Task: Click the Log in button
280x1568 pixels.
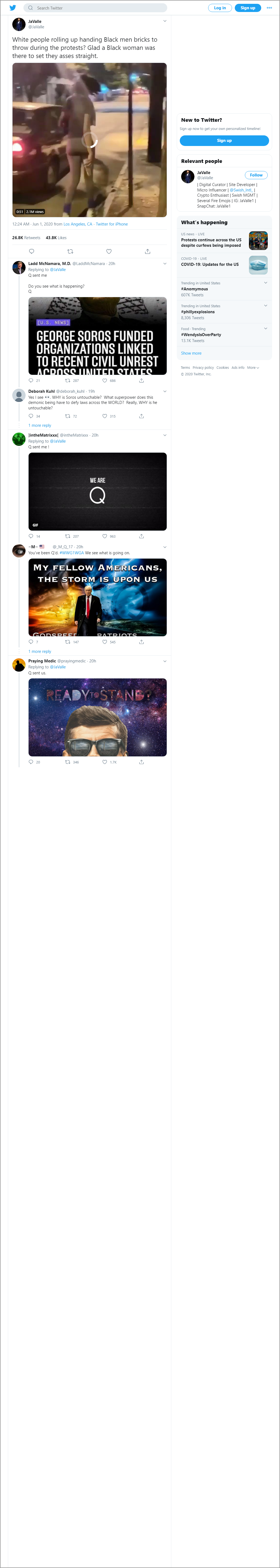Action: 220,8
